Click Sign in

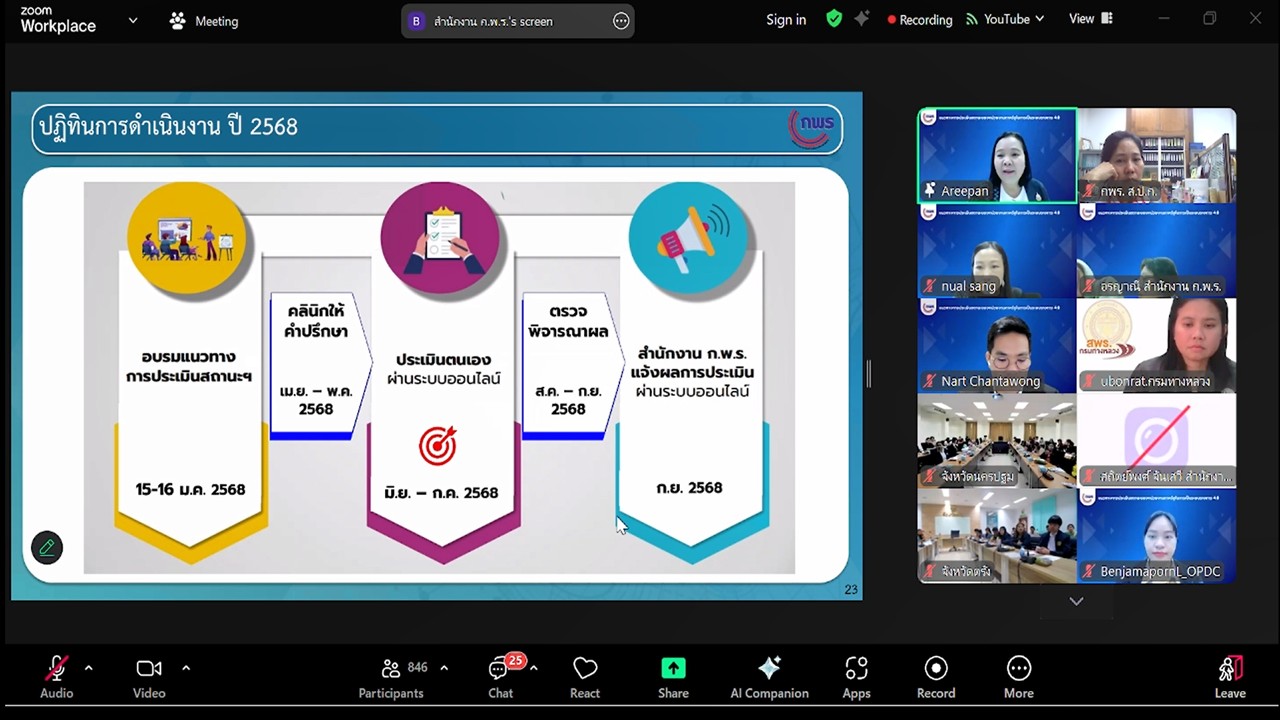tap(786, 20)
